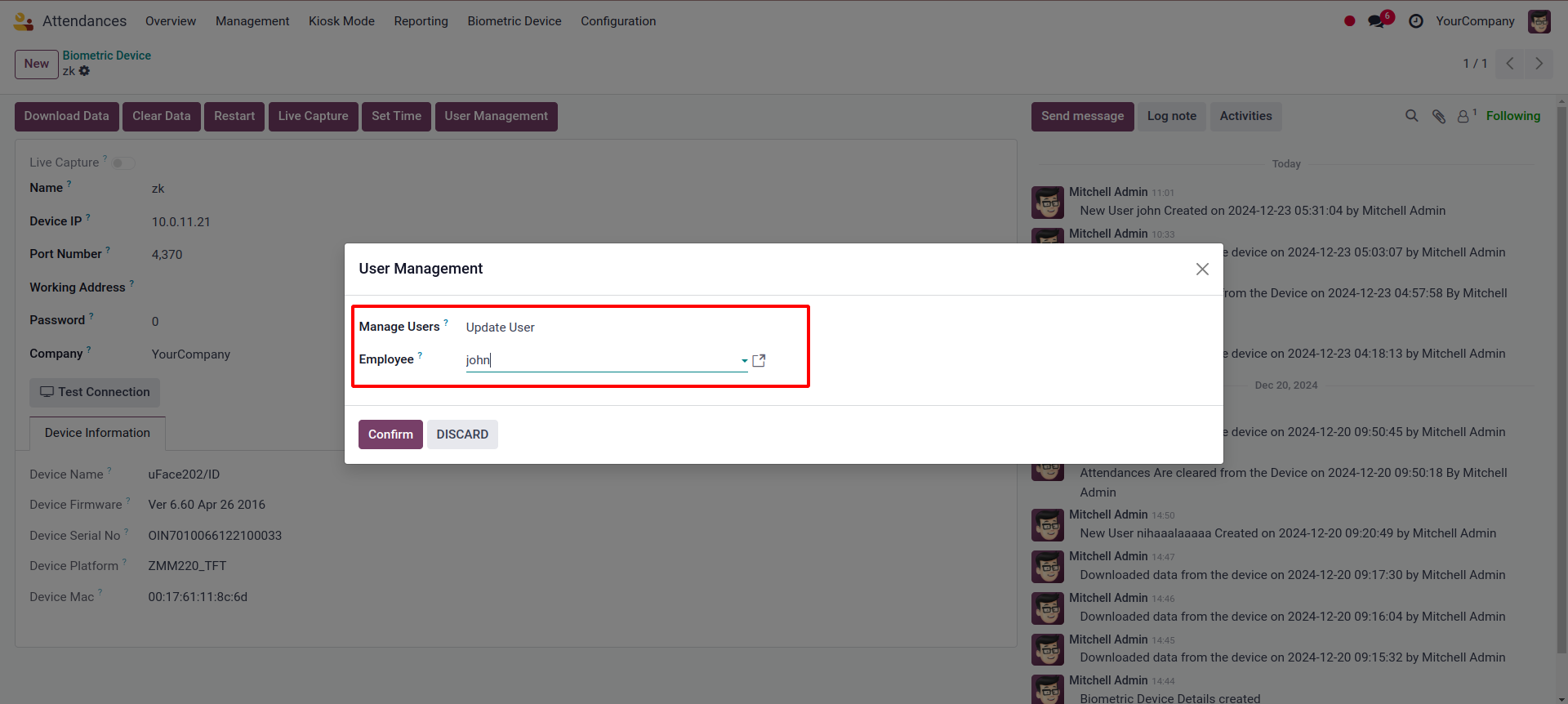Screen dimensions: 1568x704
Task: Discard the User Management changes
Action: pos(462,434)
